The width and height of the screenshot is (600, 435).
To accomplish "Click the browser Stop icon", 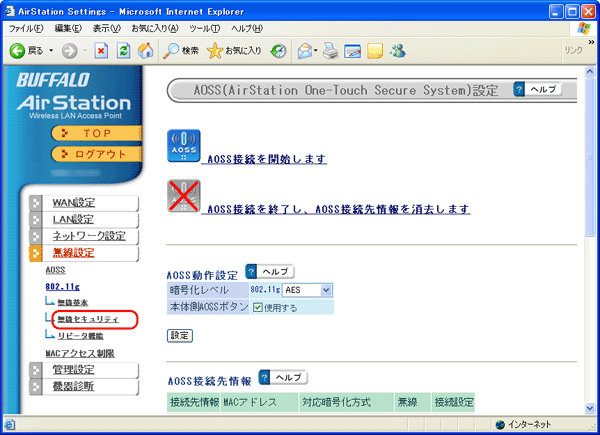I will coord(101,50).
